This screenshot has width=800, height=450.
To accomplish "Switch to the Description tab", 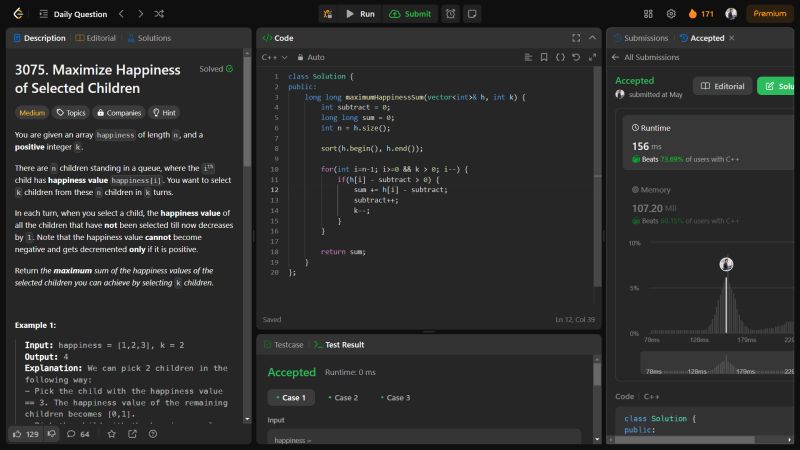I will point(40,38).
